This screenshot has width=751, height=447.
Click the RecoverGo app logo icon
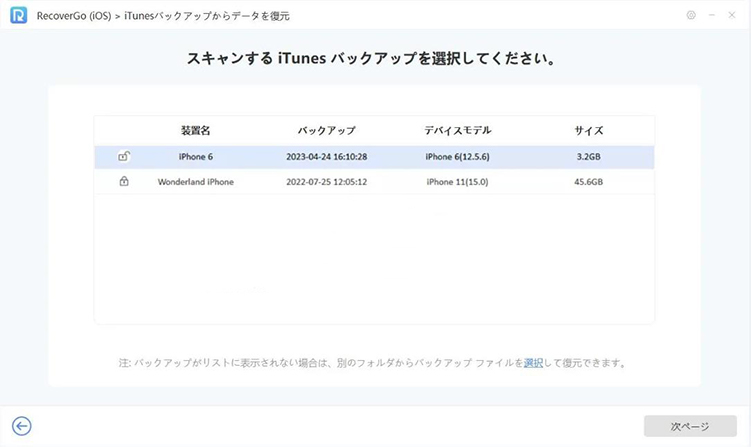pyautogui.click(x=19, y=15)
